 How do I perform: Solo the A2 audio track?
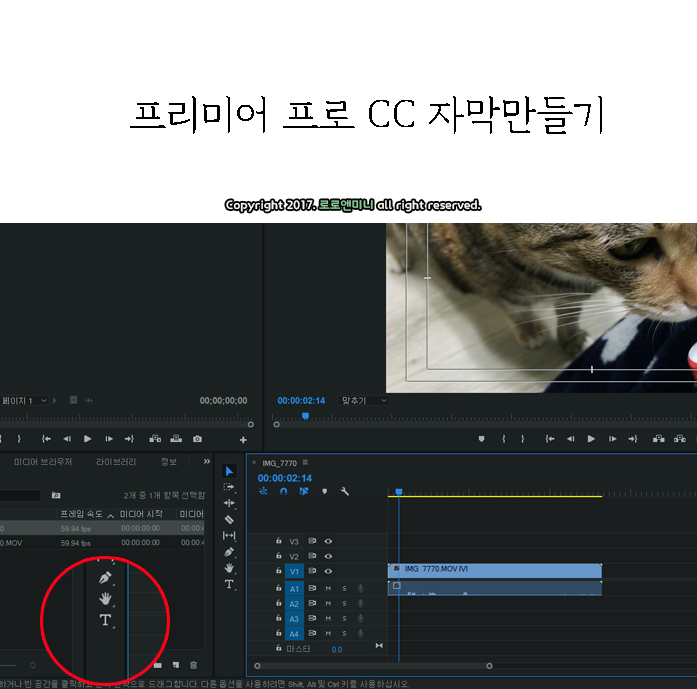[x=344, y=604]
